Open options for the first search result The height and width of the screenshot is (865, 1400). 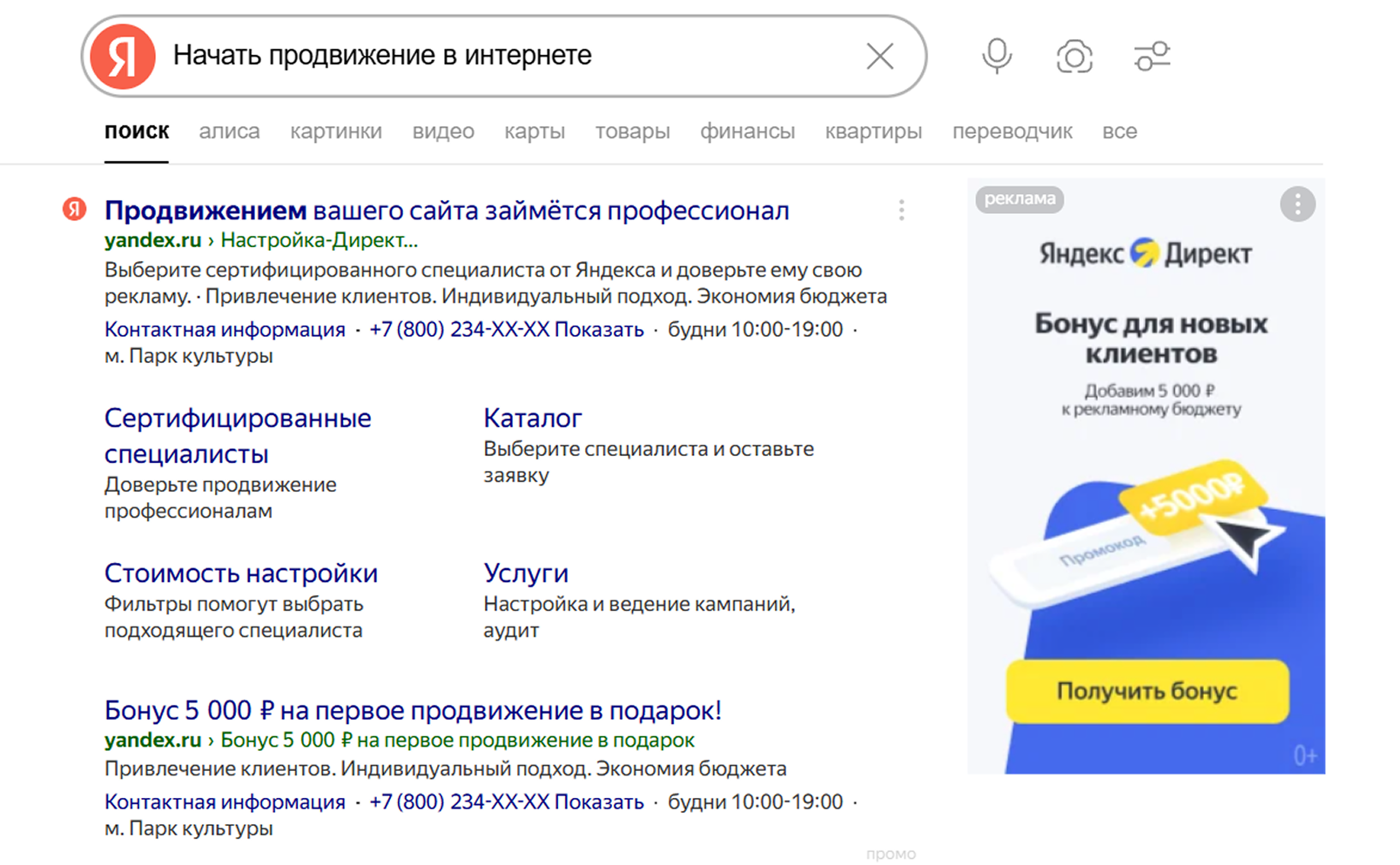902,210
